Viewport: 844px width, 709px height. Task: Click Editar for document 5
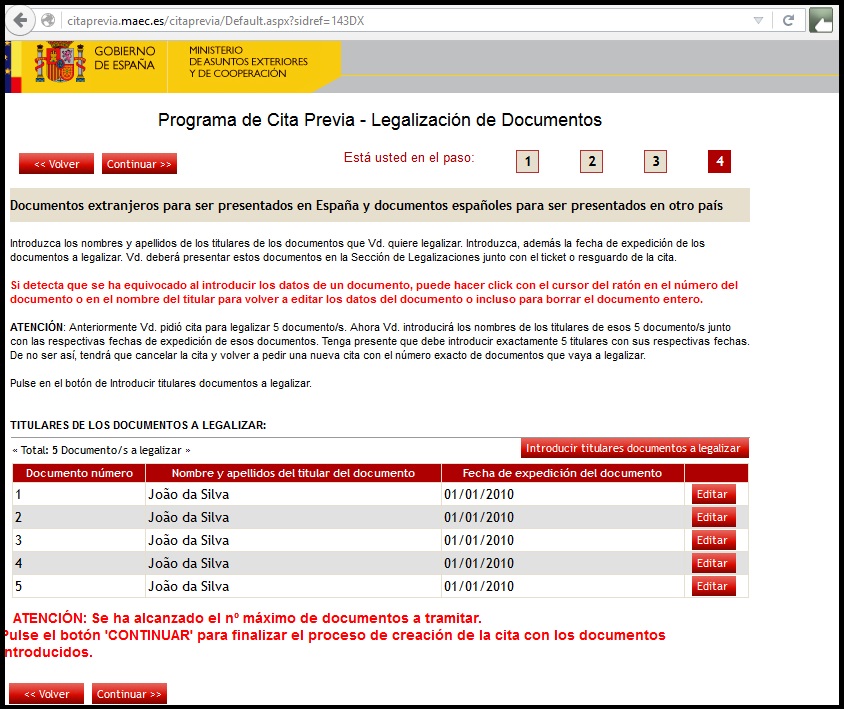(714, 587)
